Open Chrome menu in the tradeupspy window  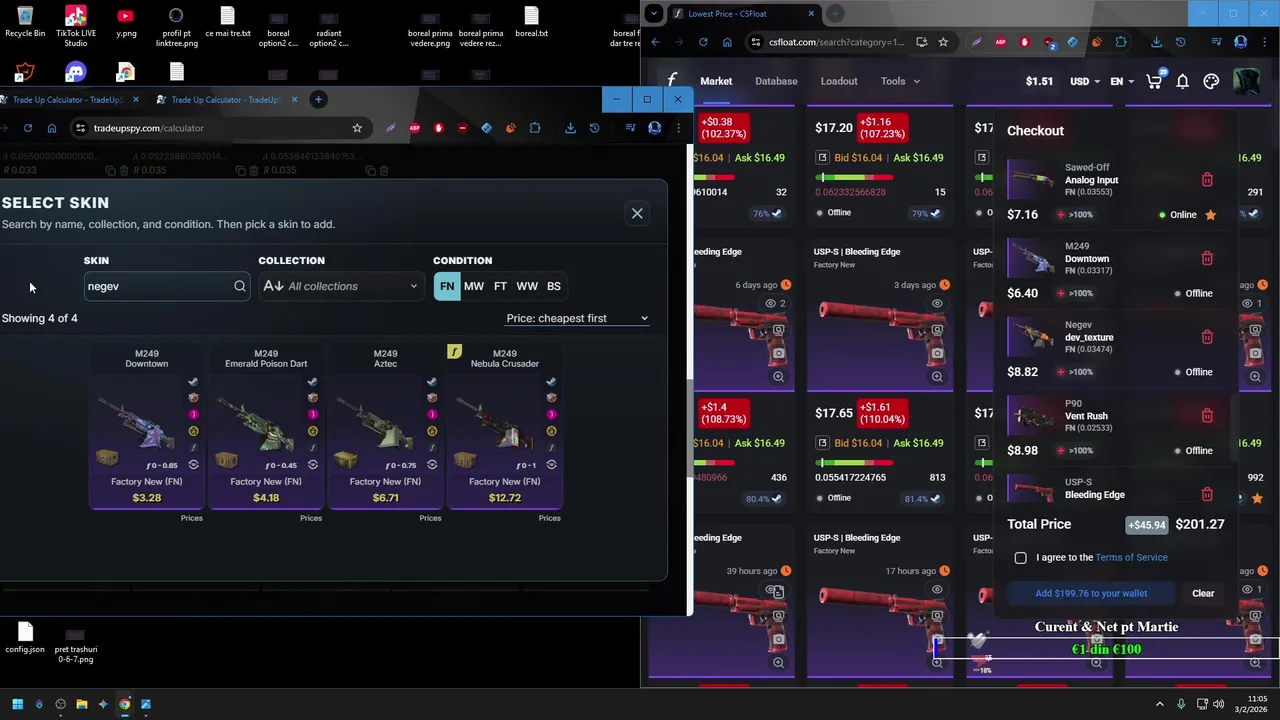click(678, 128)
